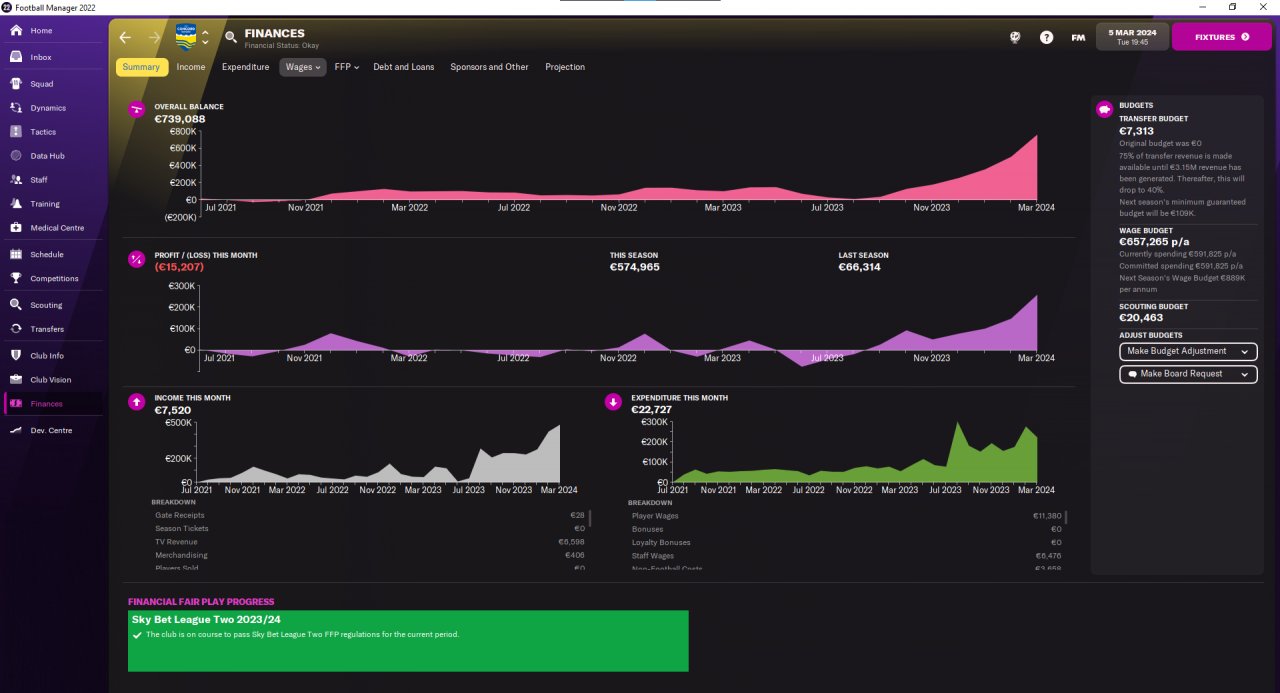This screenshot has height=693, width=1280.
Task: Open the Training cone icon
Action: 16,204
